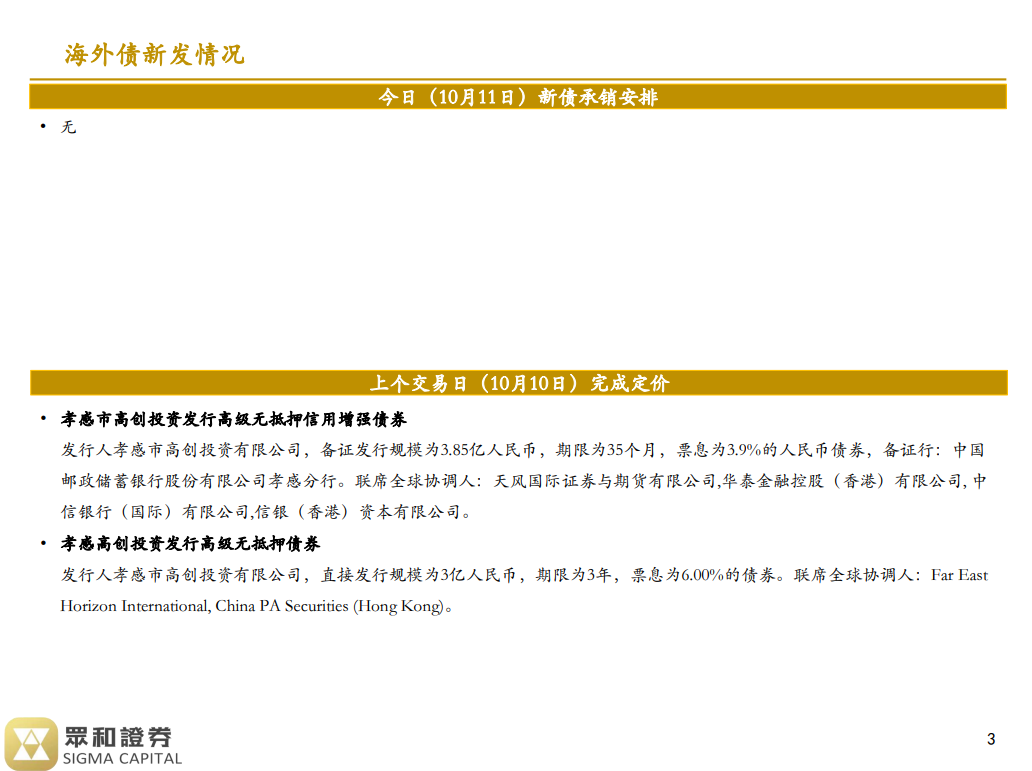Click heading 孝感市高创投资发行高级无抵押信用增强债券

(234, 419)
